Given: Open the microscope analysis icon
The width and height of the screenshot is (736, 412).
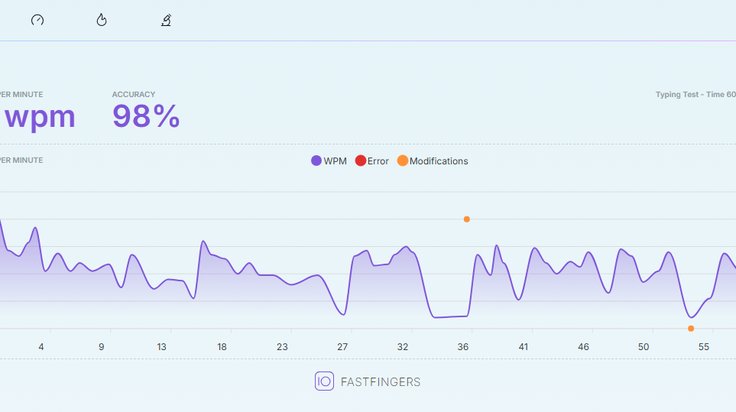Looking at the screenshot, I should (x=166, y=20).
